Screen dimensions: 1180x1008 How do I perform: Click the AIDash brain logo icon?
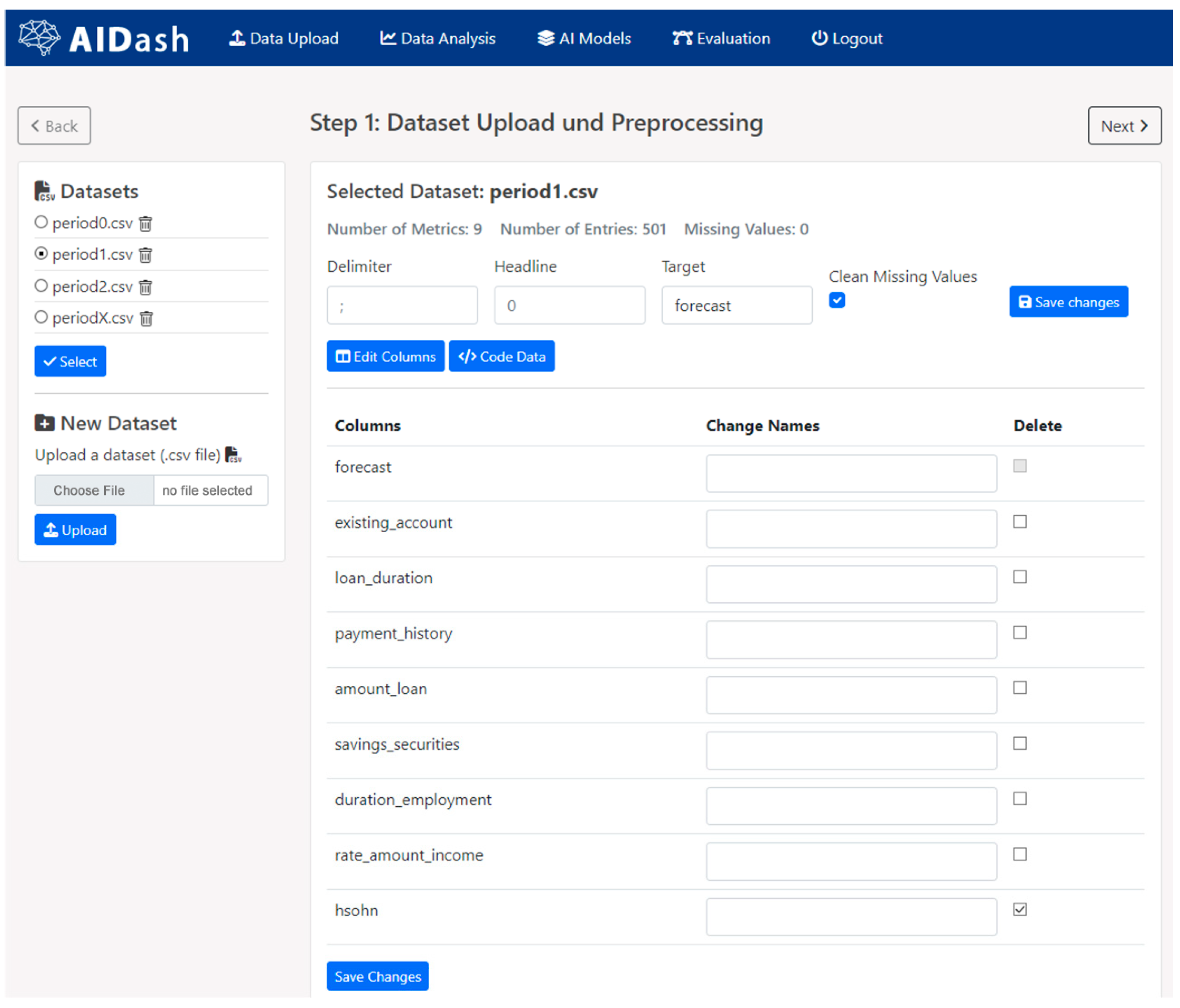coord(39,37)
